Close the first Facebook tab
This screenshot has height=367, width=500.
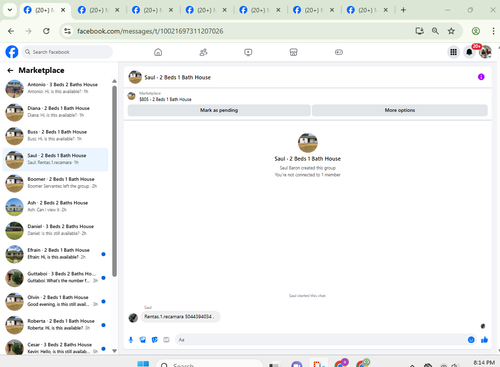(x=63, y=10)
